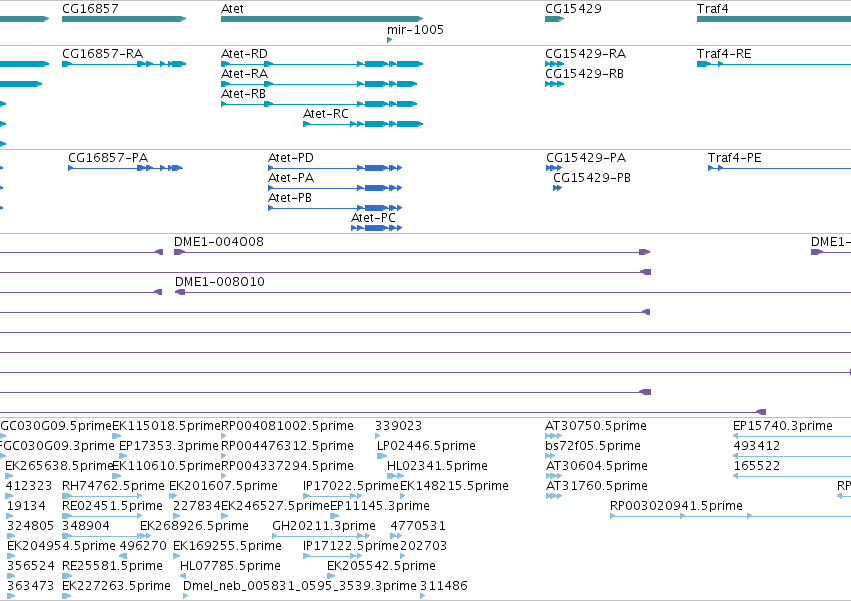Click the CG16857-RA transcript label
851x601 pixels.
pos(102,53)
